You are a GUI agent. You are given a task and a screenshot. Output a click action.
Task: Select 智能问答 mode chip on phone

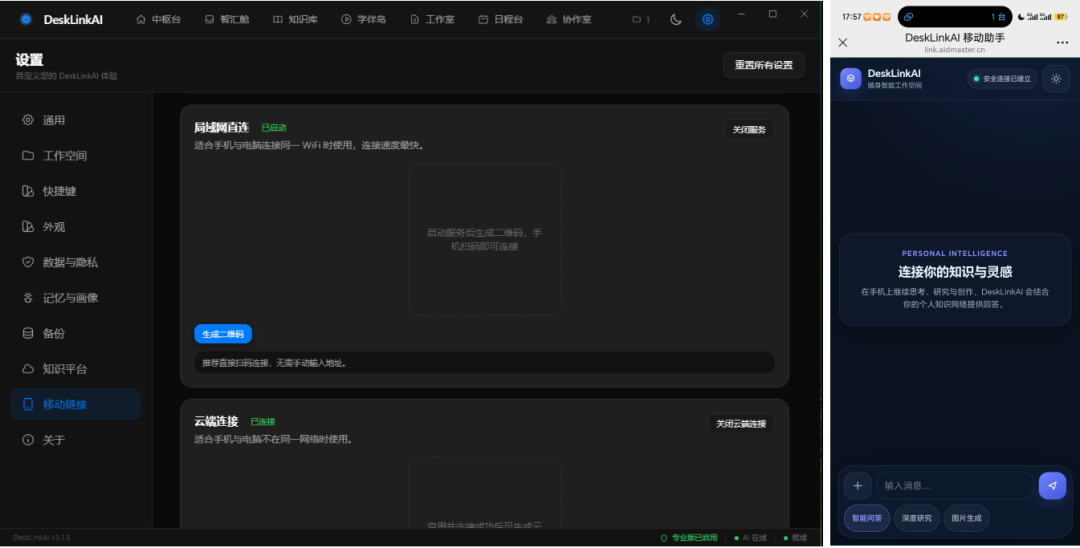pyautogui.click(x=866, y=518)
